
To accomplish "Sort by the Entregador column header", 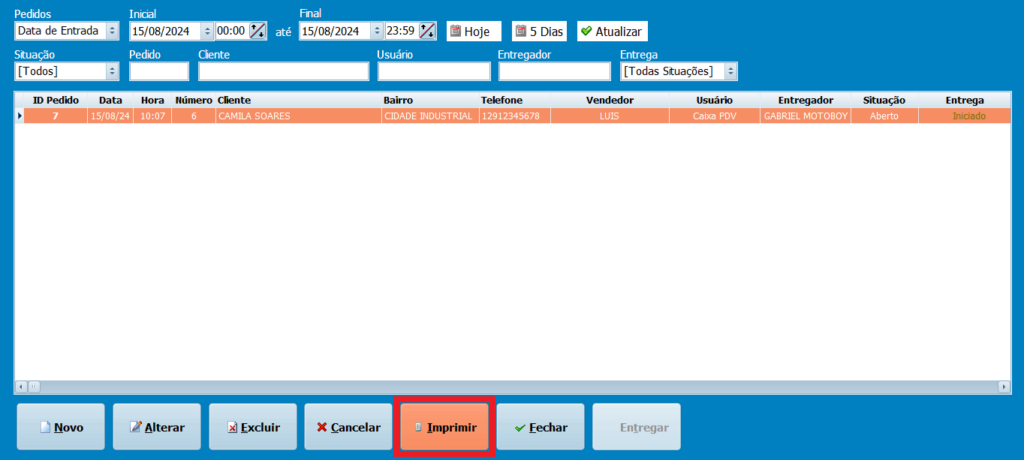I will pyautogui.click(x=805, y=100).
